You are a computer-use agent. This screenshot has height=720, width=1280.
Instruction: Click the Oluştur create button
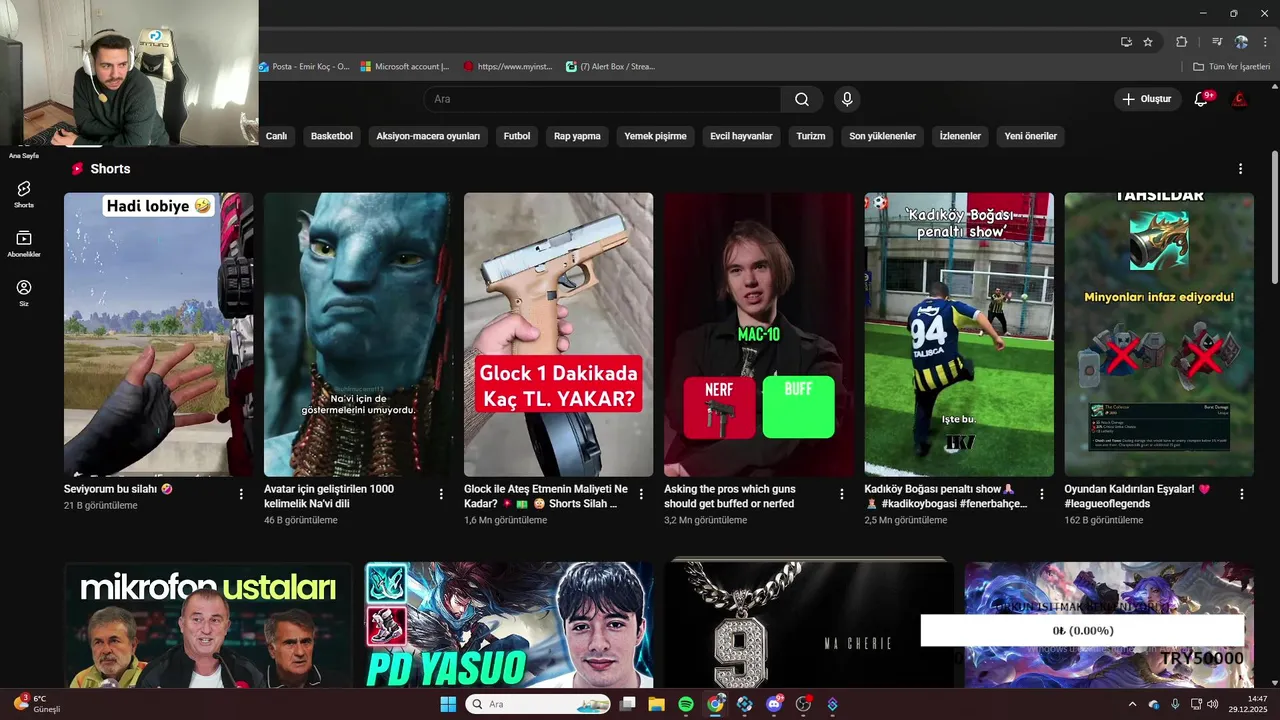pyautogui.click(x=1146, y=99)
